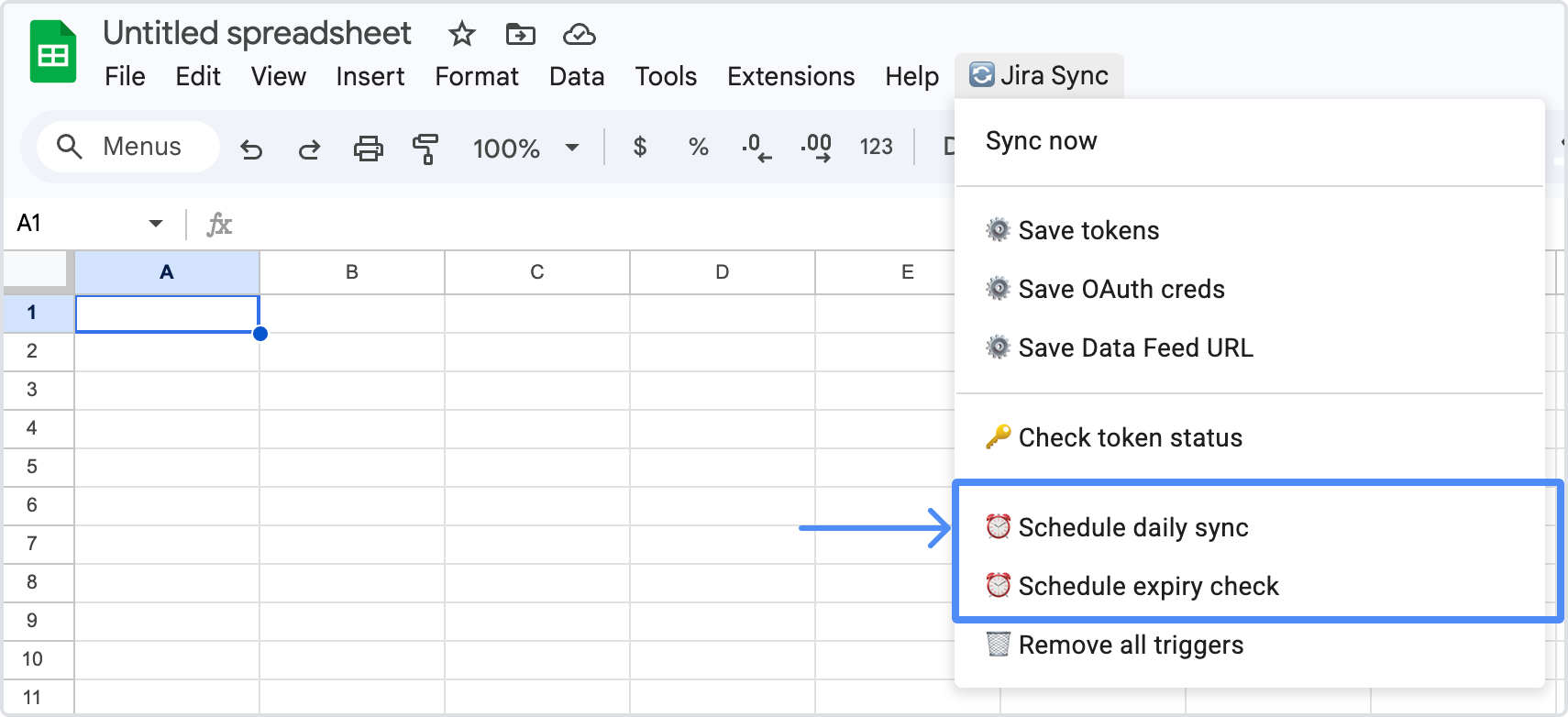Image resolution: width=1568 pixels, height=717 pixels.
Task: Open the Extensions menu
Action: click(x=791, y=76)
